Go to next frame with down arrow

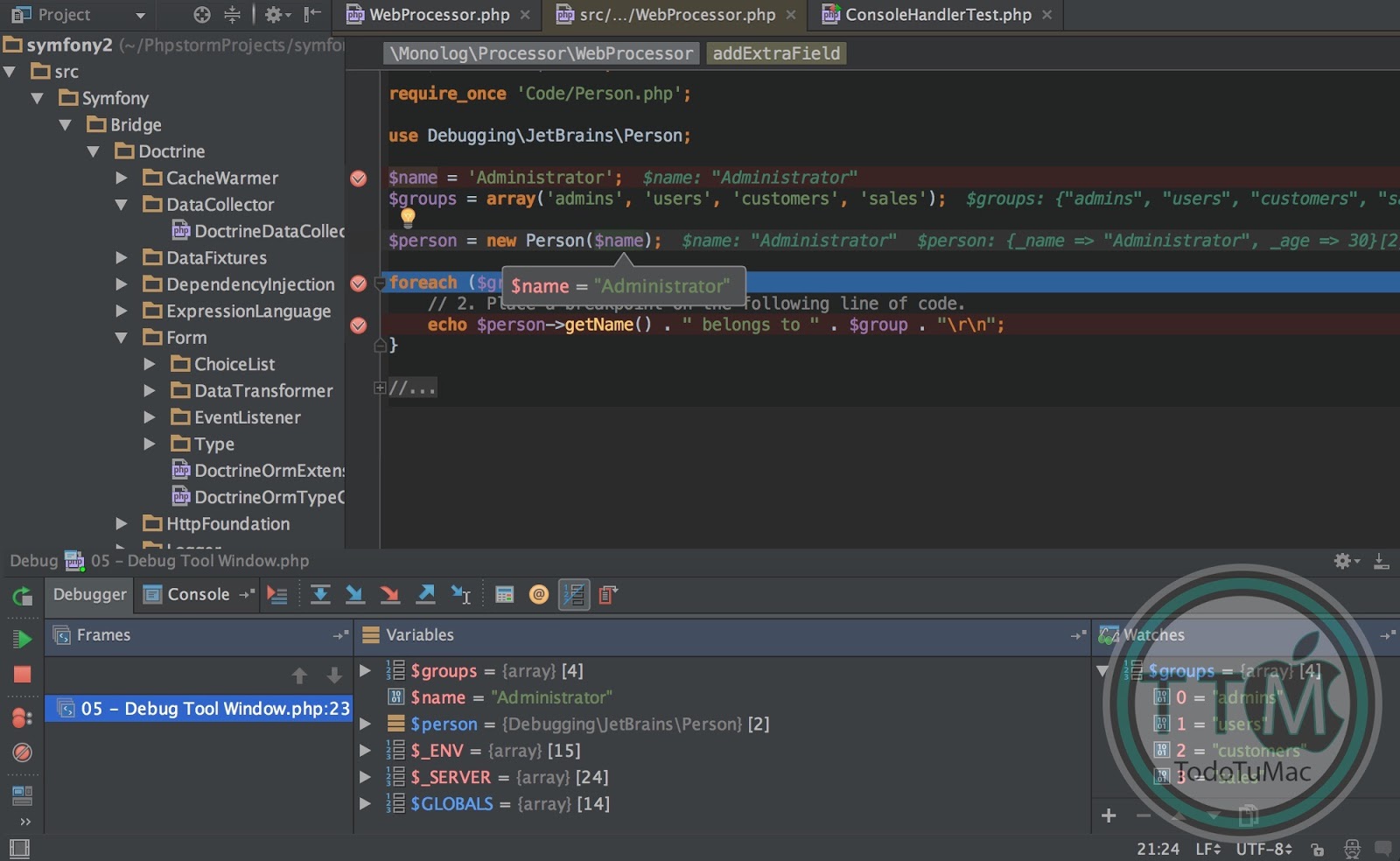(334, 675)
